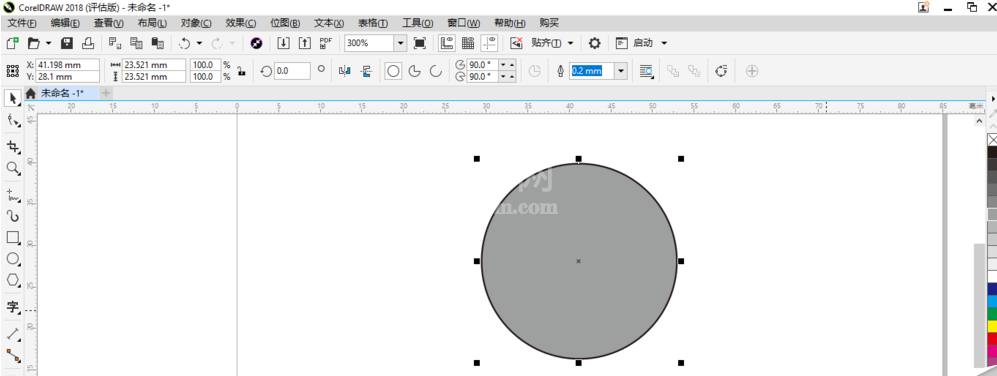Select the Connector tool
This screenshot has width=997, height=376.
pos(13,356)
